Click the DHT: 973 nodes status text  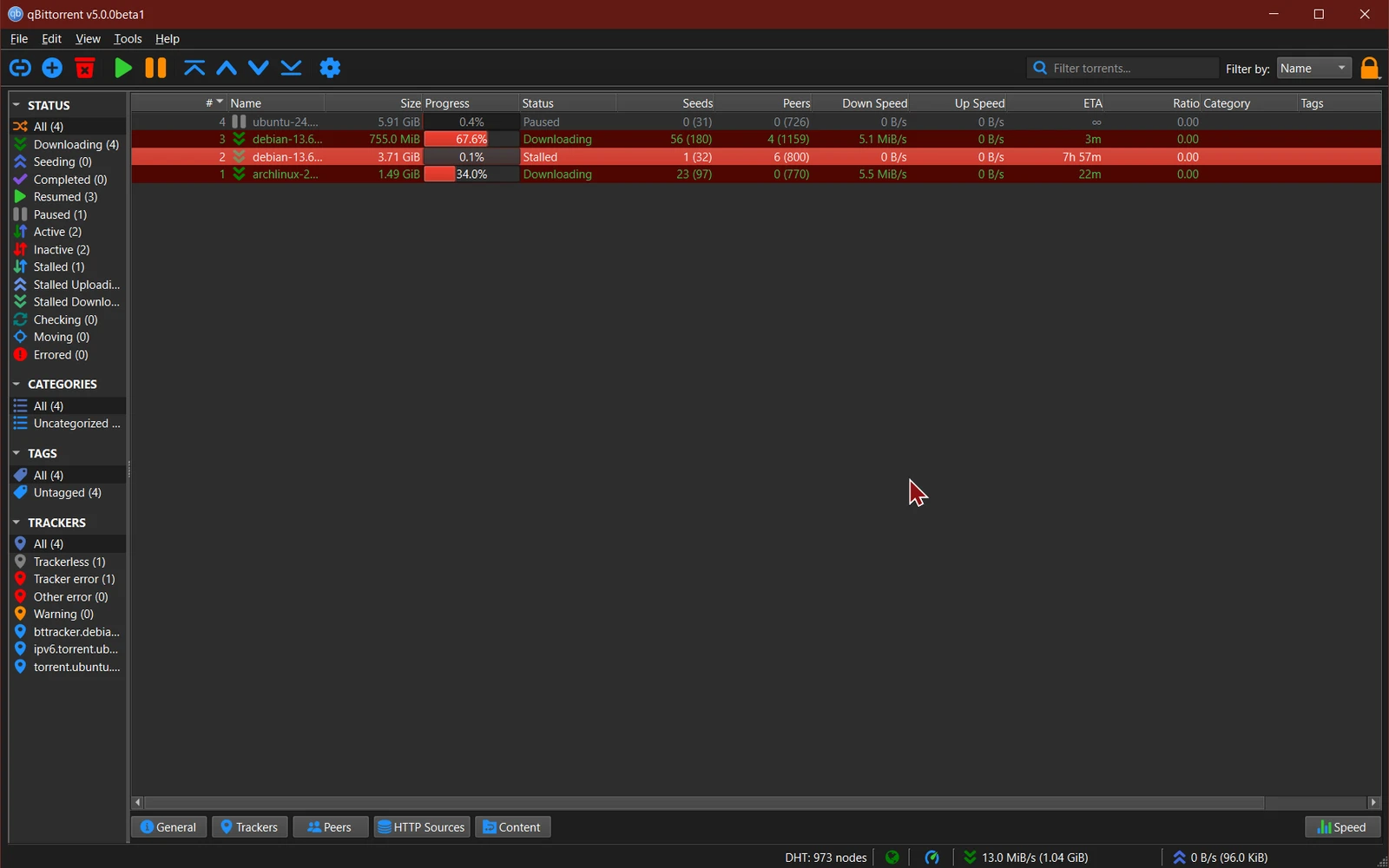click(826, 858)
